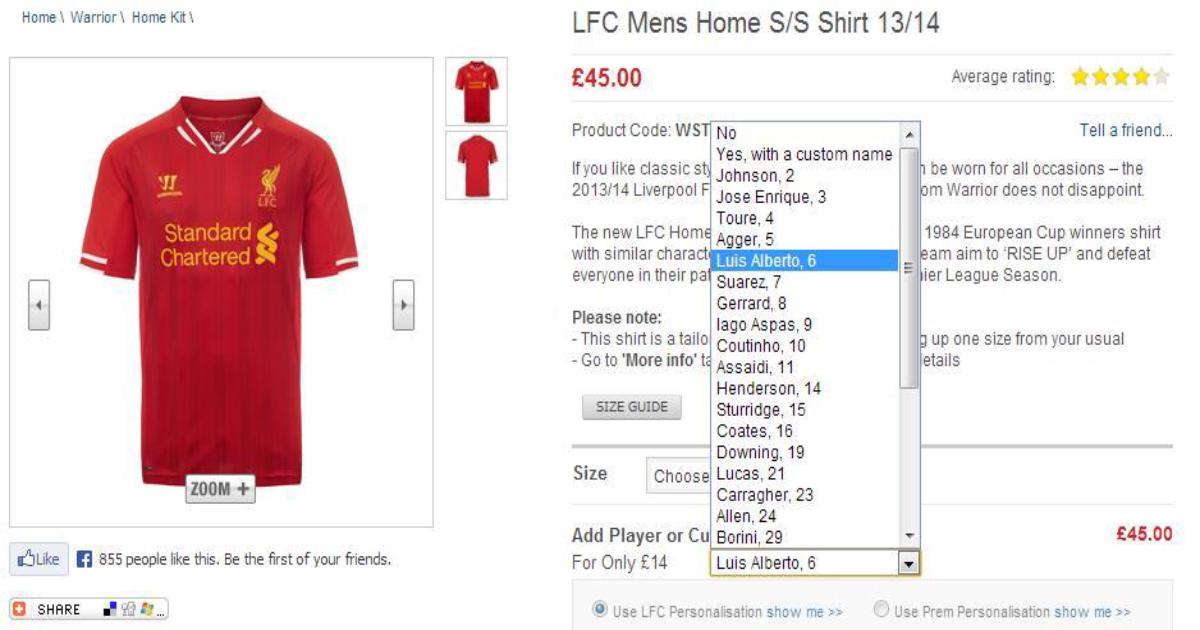Click the scroll-up arrow in the player list
The width and height of the screenshot is (1200, 630).
[909, 134]
